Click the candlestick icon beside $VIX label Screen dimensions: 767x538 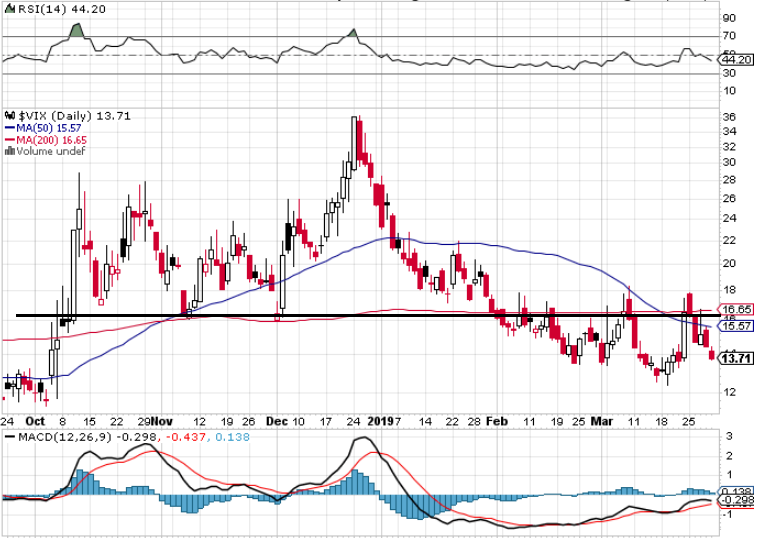(x=9, y=116)
